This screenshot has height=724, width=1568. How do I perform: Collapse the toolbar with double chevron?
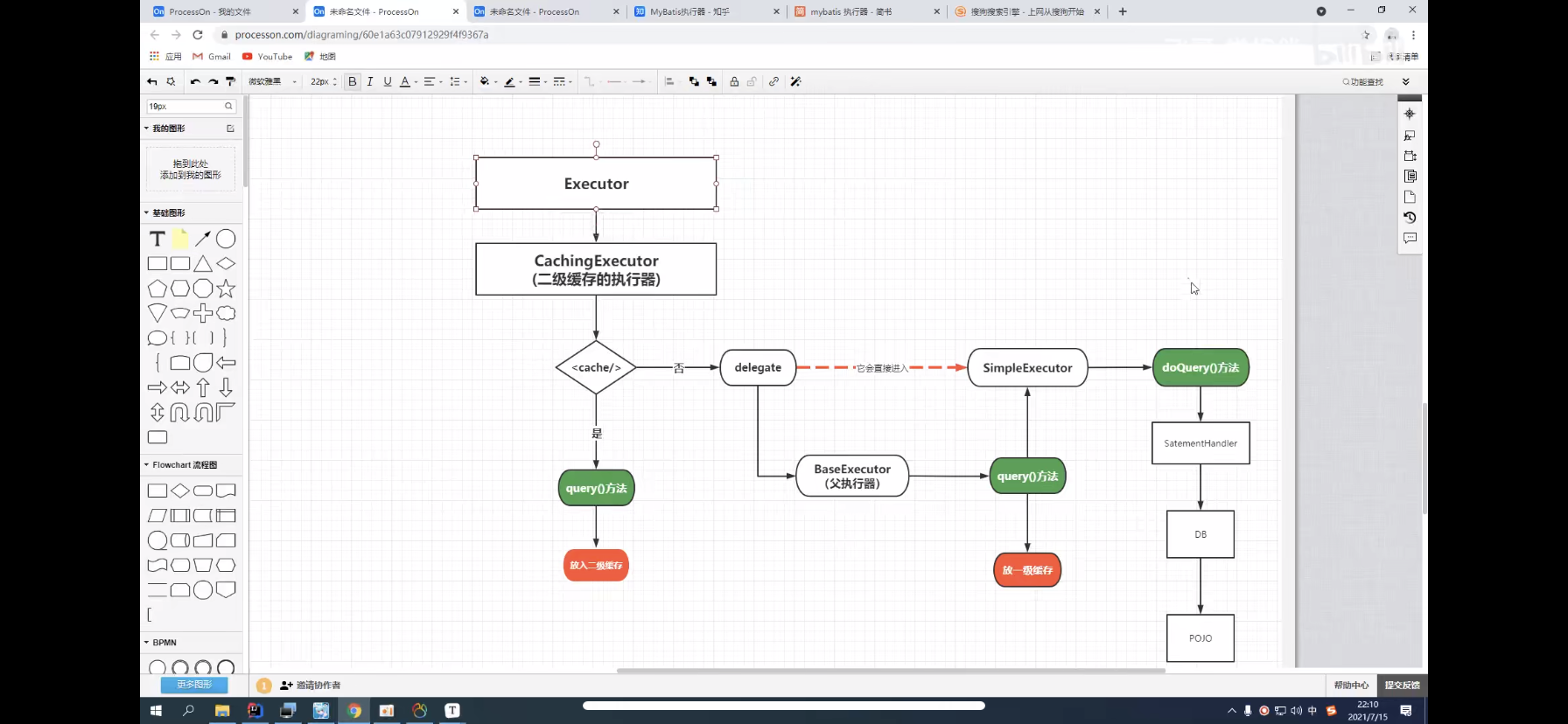[x=1406, y=81]
